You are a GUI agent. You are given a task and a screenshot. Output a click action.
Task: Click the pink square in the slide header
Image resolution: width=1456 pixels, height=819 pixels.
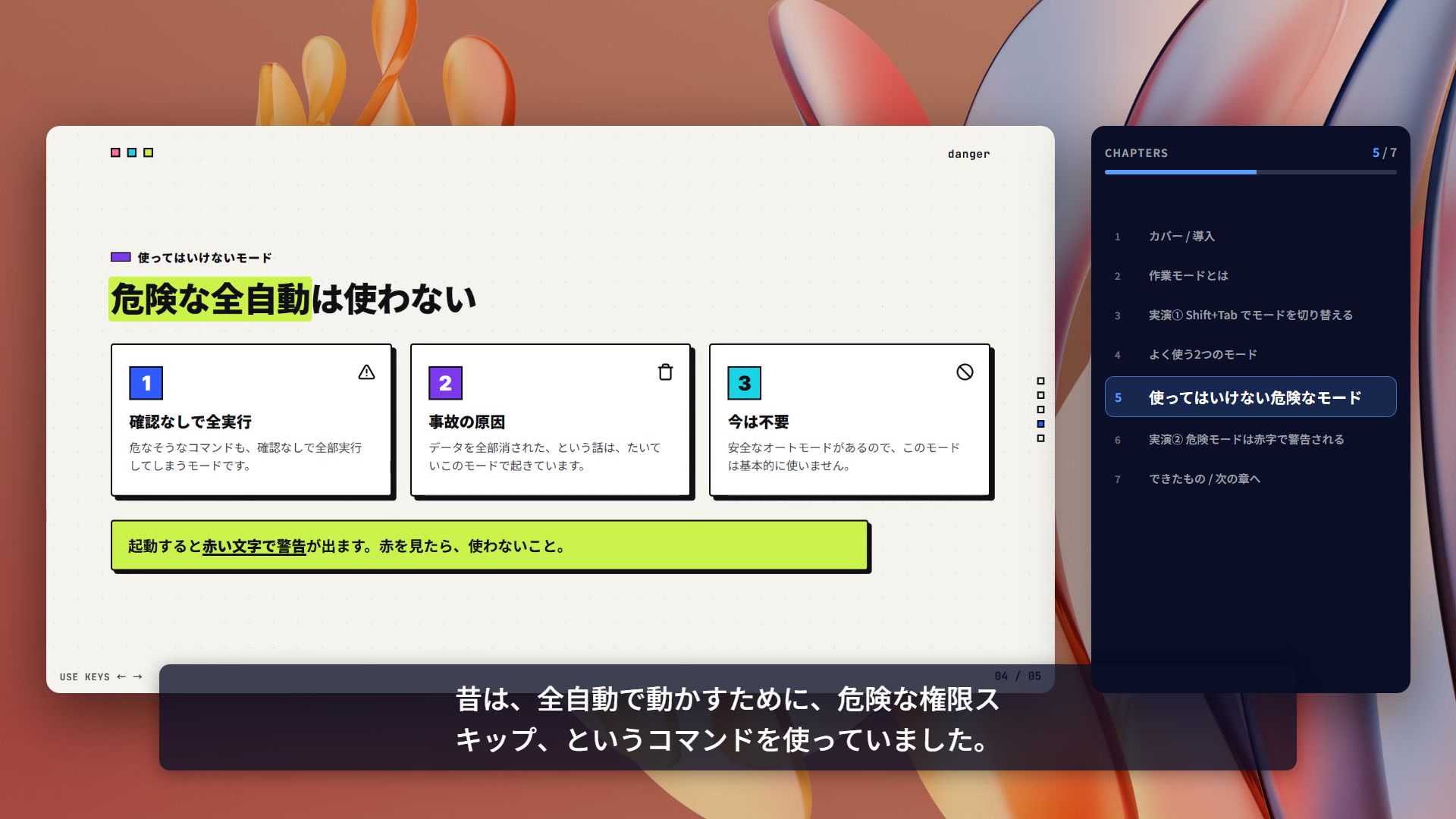115,152
